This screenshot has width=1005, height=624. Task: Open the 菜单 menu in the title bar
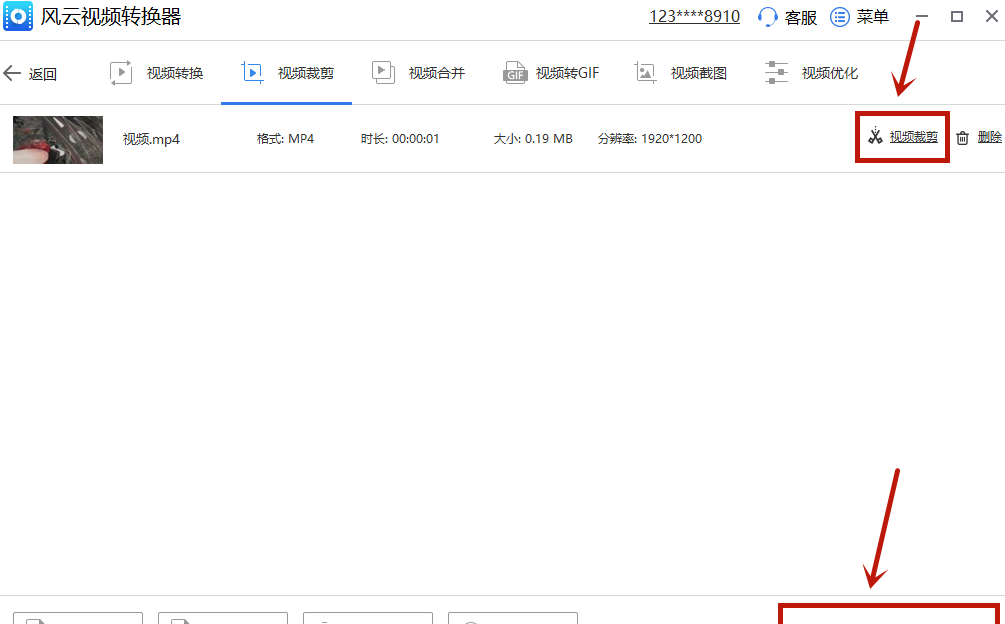pyautogui.click(x=859, y=17)
